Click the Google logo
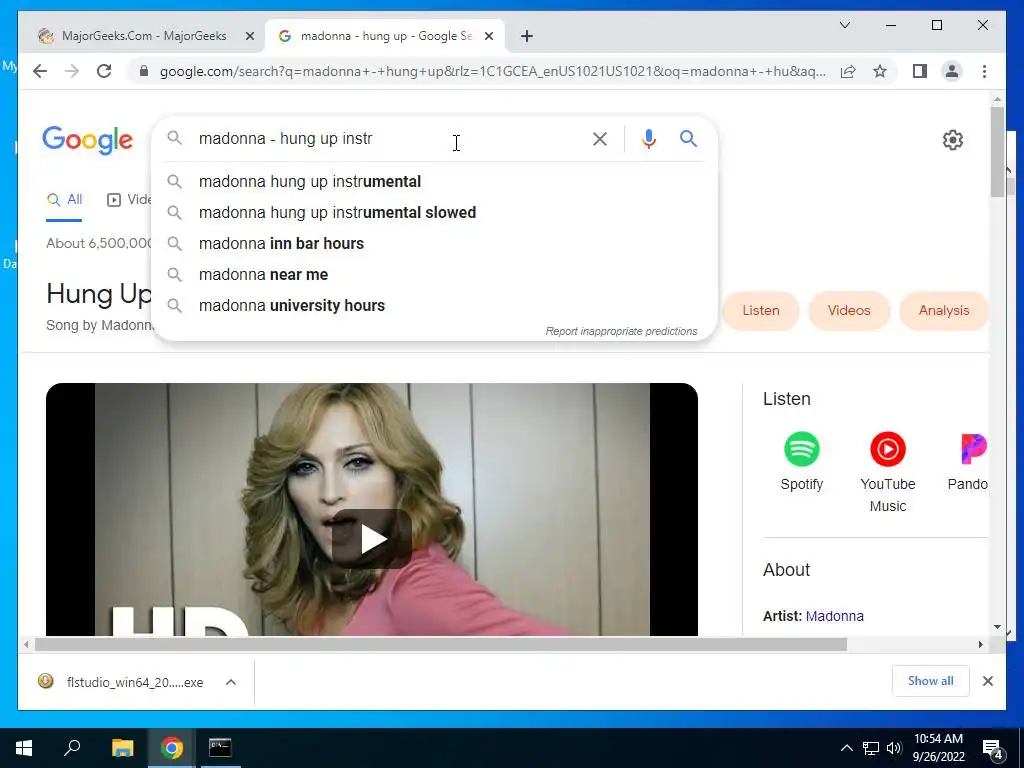The image size is (1024, 768). (88, 140)
